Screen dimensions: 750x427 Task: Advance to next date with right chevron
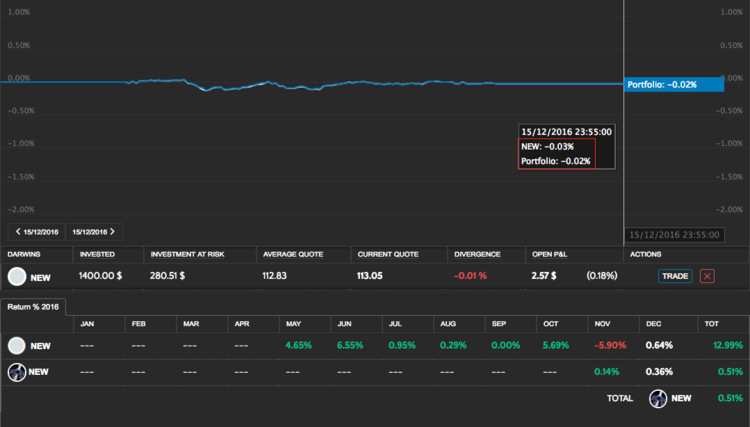(x=112, y=232)
